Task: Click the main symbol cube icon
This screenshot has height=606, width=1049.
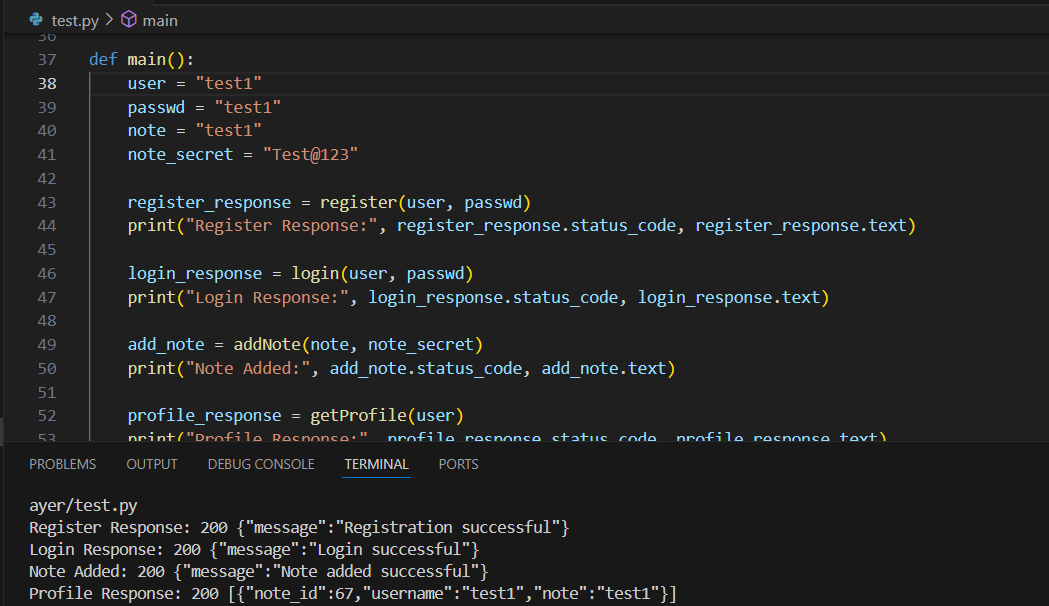Action: coord(129,20)
